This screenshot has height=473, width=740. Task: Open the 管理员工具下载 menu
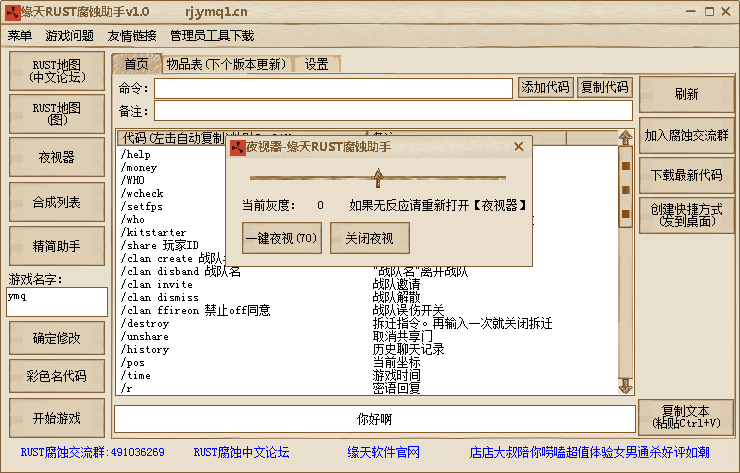[x=212, y=36]
